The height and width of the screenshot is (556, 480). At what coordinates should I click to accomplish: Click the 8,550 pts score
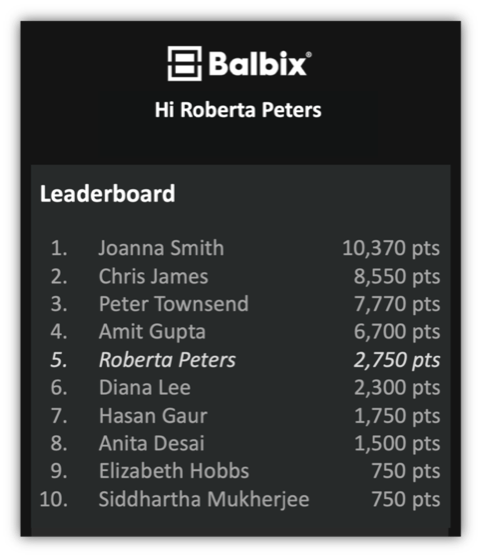pyautogui.click(x=397, y=276)
